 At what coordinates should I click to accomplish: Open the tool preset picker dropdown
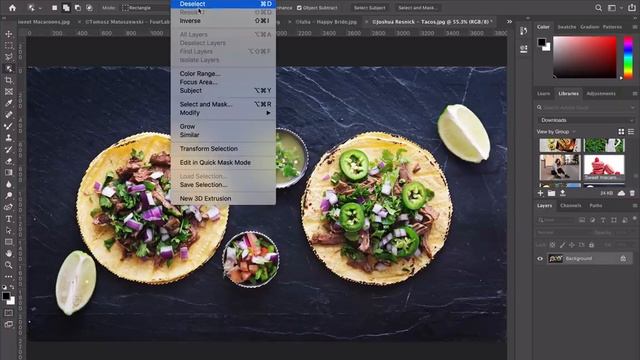point(40,8)
